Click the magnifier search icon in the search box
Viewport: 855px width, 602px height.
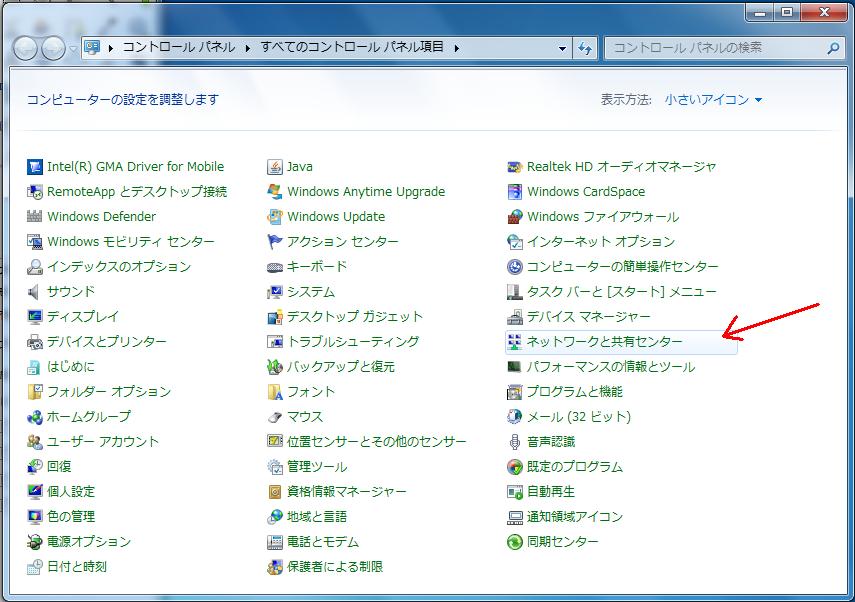(x=833, y=49)
